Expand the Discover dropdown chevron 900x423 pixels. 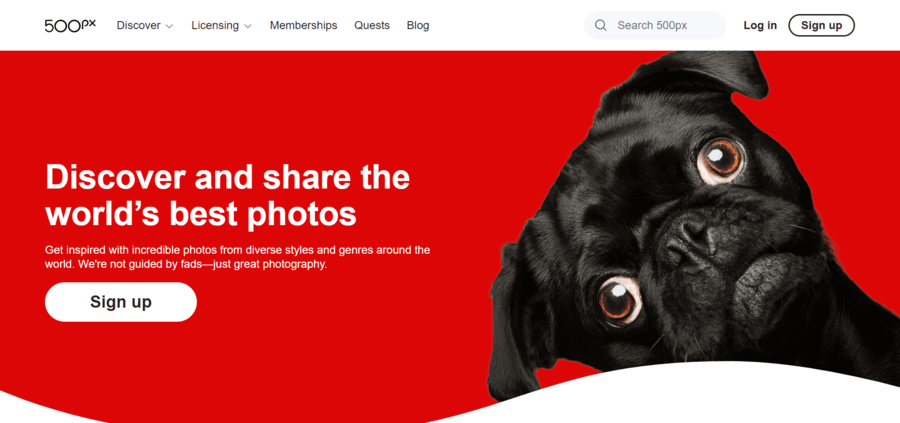click(169, 26)
